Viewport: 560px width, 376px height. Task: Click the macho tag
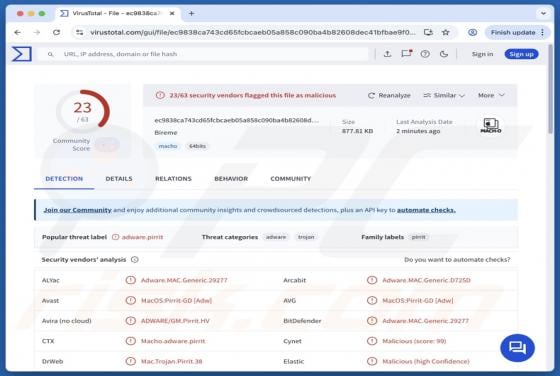(x=168, y=146)
